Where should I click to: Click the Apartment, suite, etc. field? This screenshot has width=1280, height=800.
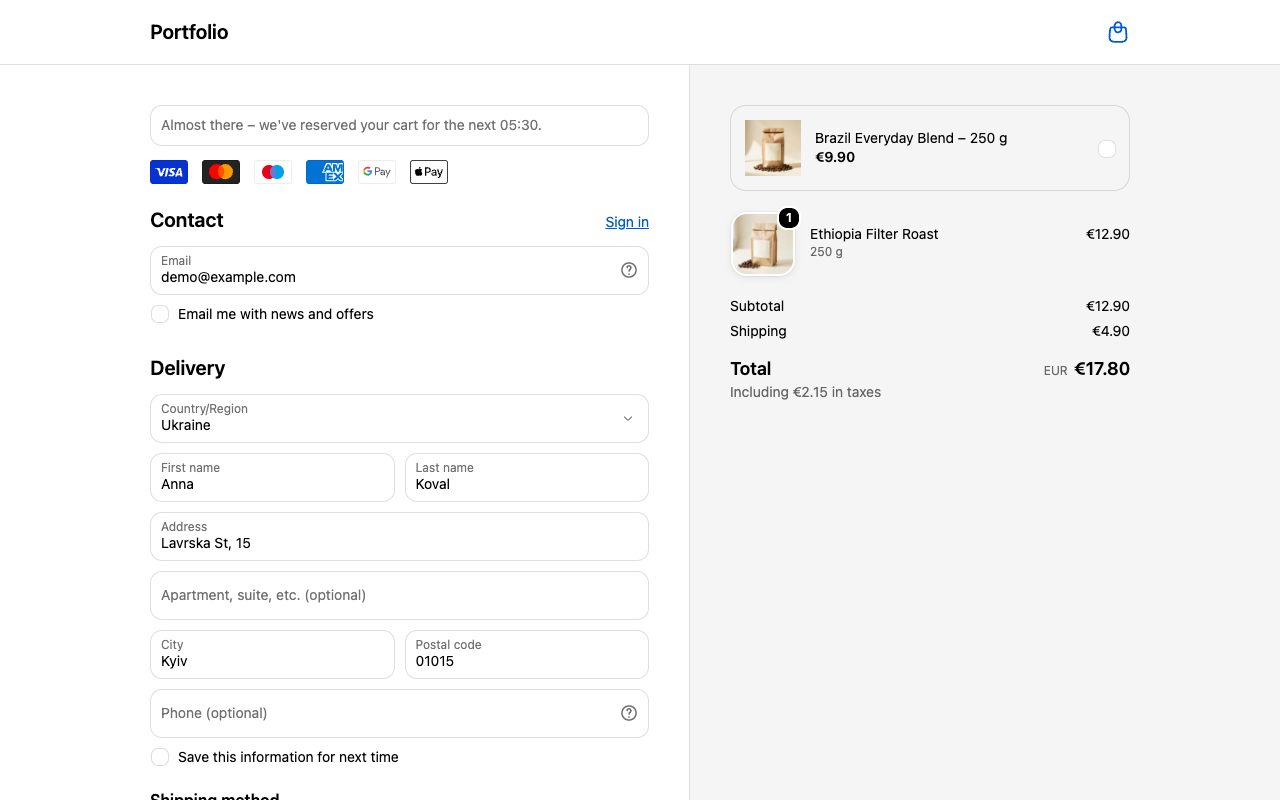click(399, 595)
